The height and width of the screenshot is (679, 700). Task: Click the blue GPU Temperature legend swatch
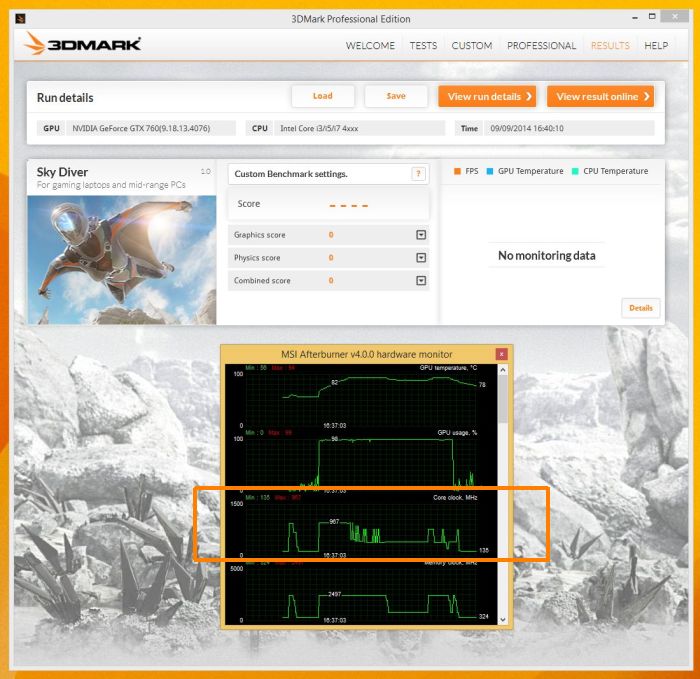(489, 171)
